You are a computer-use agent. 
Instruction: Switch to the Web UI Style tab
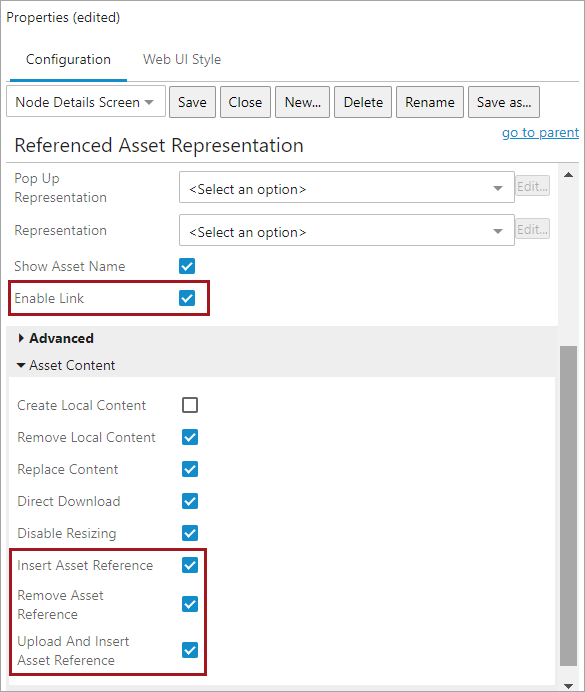click(x=182, y=60)
